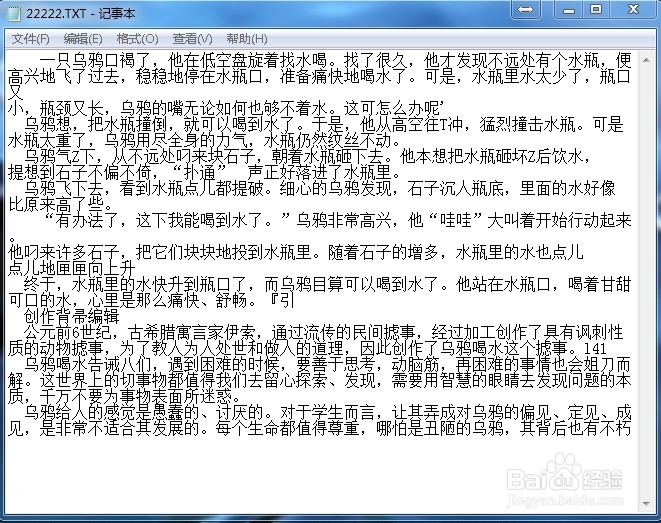The height and width of the screenshot is (523, 661).
Task: Open the 查看(V) menu
Action: [192, 39]
